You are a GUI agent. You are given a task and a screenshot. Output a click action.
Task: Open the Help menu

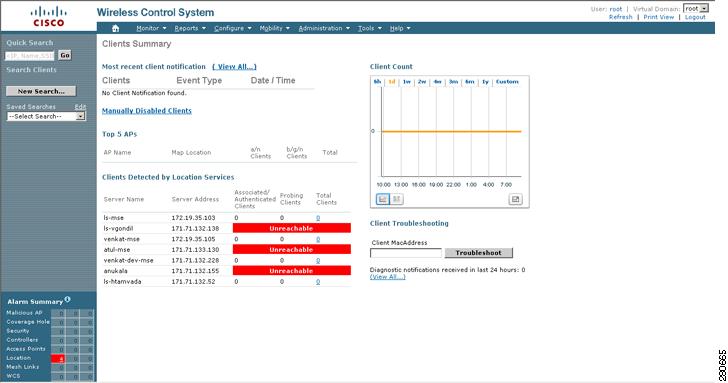(400, 28)
